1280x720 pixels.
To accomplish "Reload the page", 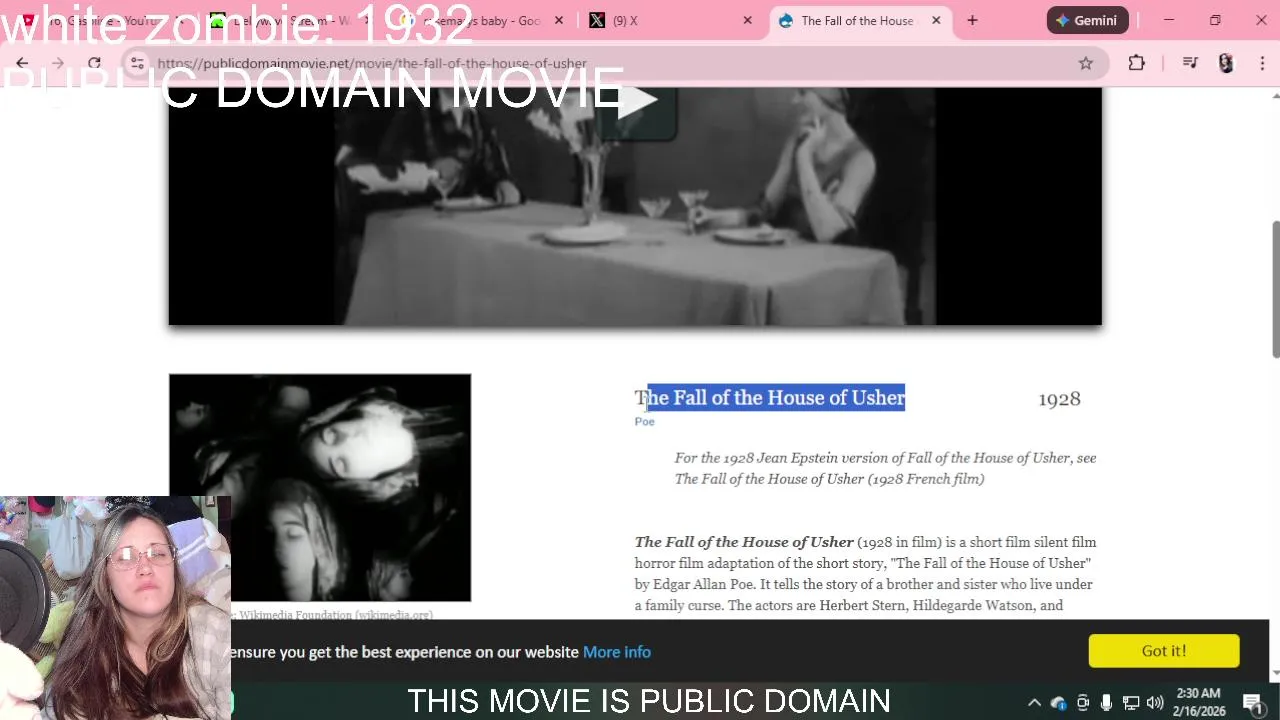I will click(x=94, y=63).
